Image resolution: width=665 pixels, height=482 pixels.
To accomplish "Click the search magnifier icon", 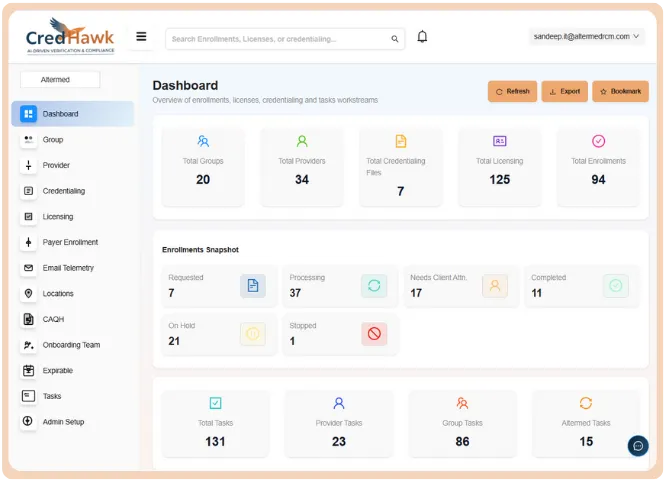I will pyautogui.click(x=395, y=39).
